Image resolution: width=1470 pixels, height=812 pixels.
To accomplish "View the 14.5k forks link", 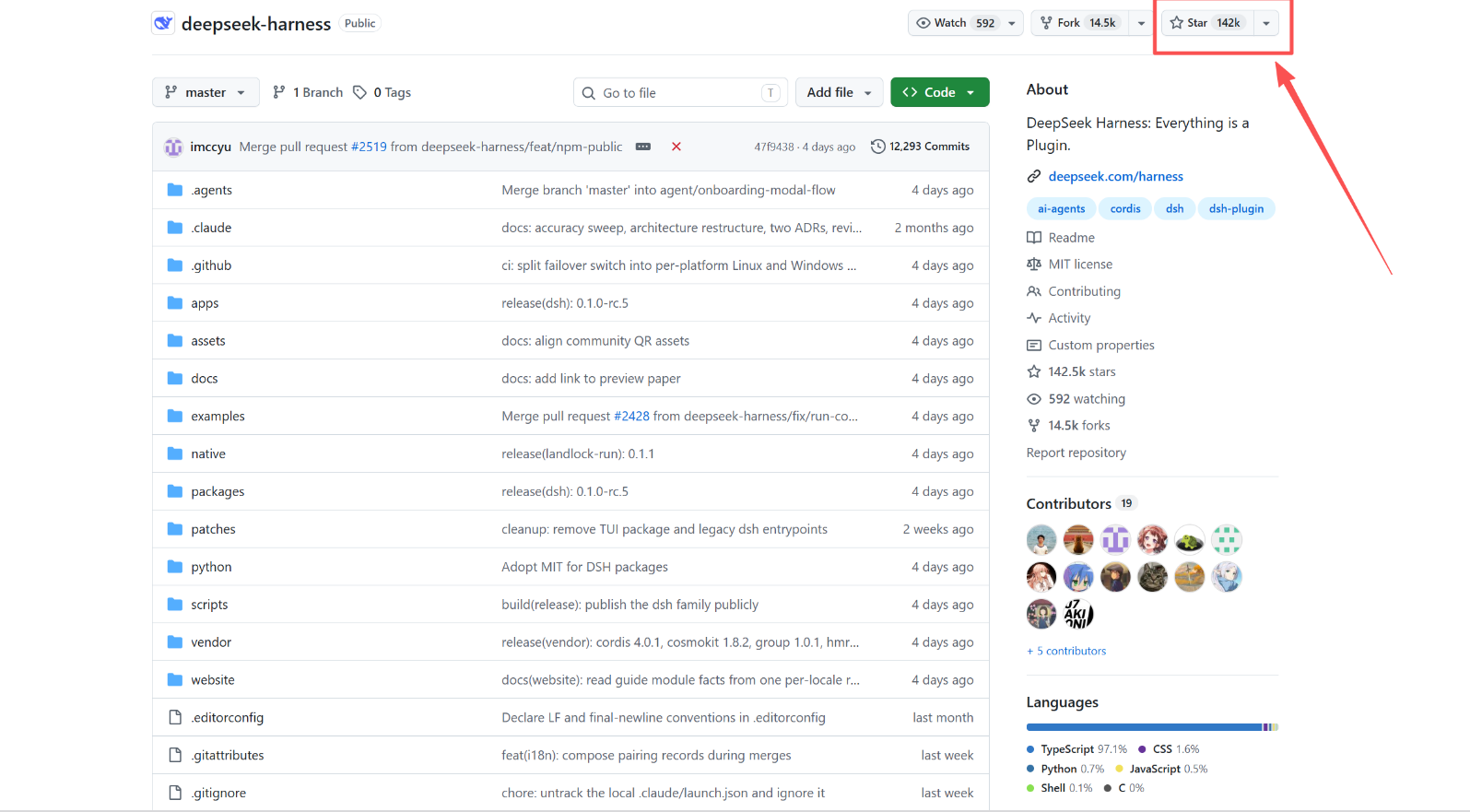I will 1068,426.
